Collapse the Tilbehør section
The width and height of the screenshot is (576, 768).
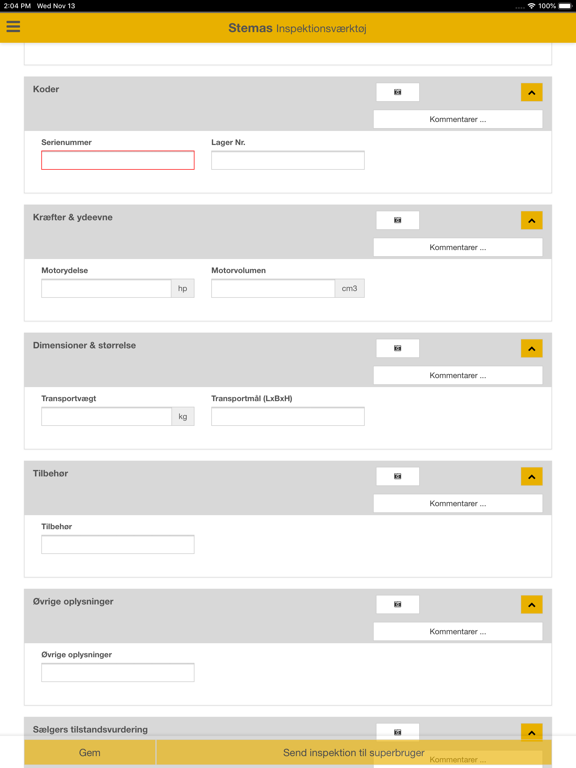click(x=531, y=477)
